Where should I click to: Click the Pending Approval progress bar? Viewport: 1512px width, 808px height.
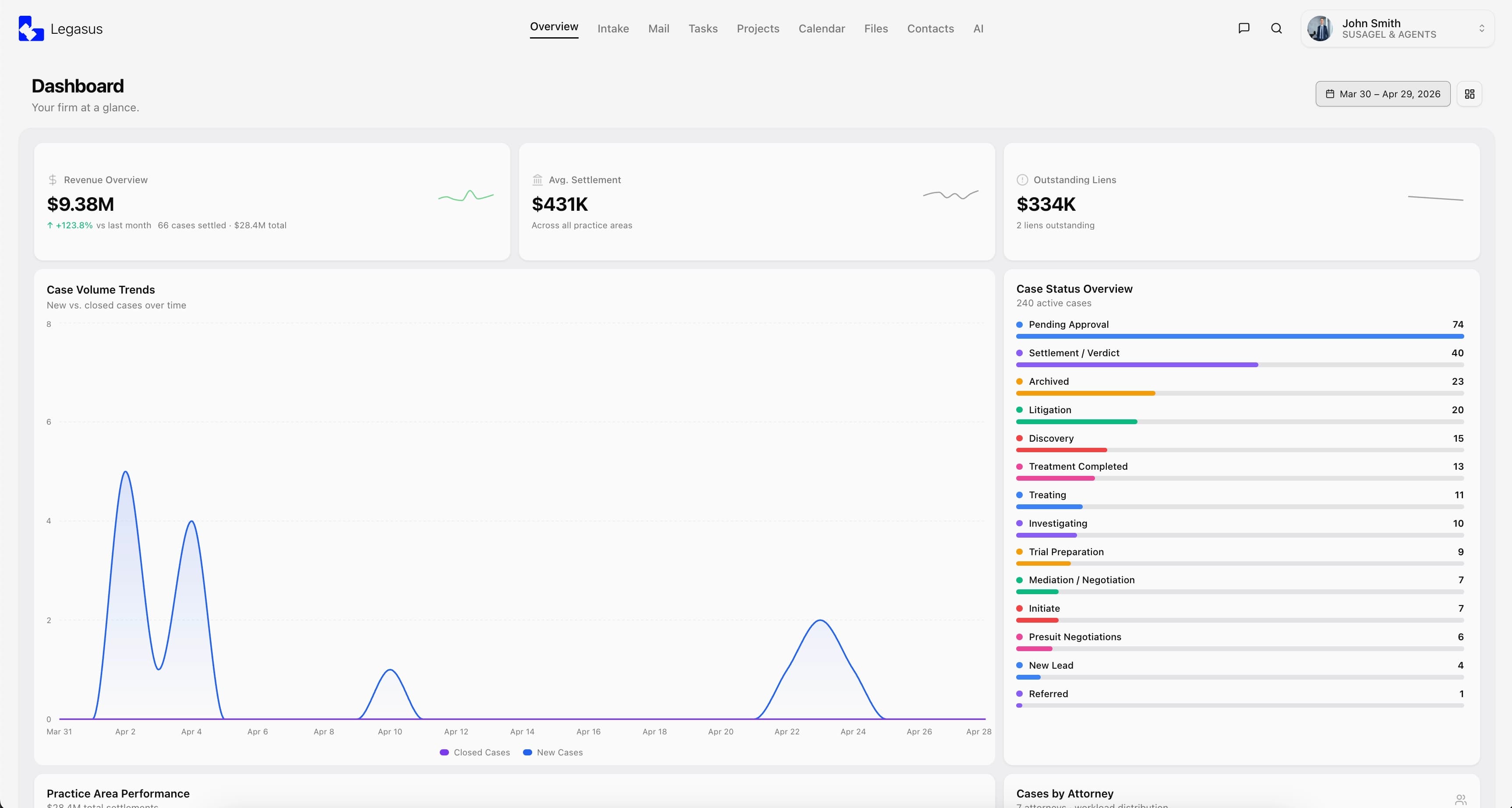pos(1240,337)
